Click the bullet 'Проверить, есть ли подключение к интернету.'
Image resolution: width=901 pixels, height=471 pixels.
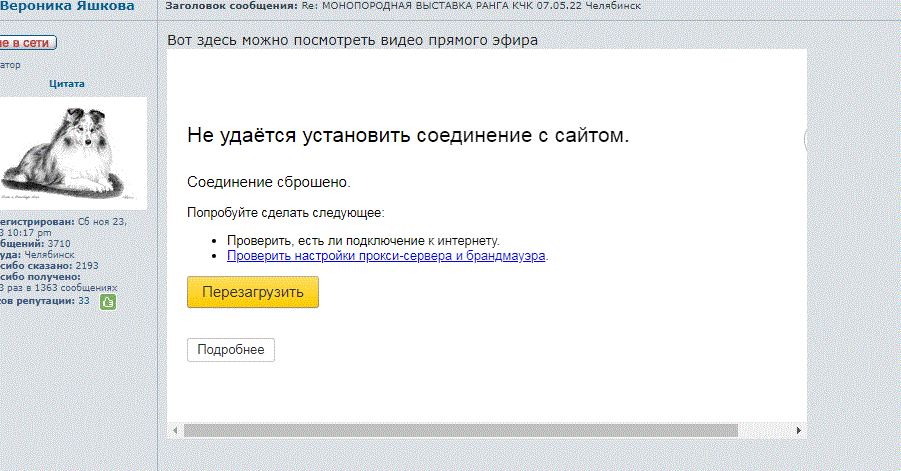363,241
